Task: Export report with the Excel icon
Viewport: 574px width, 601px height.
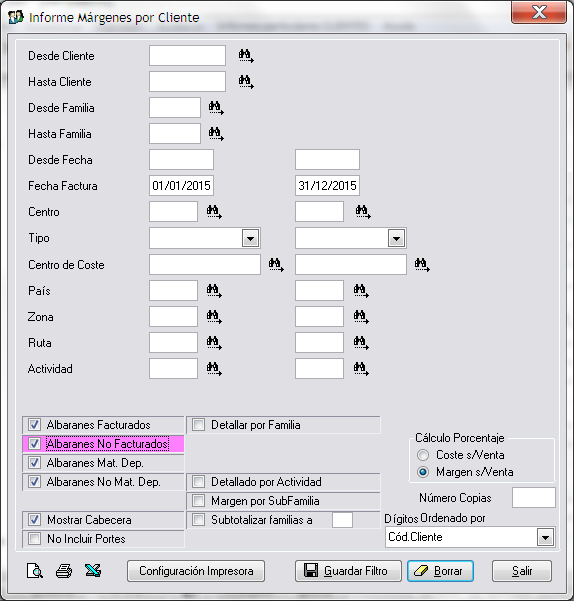Action: [93, 570]
